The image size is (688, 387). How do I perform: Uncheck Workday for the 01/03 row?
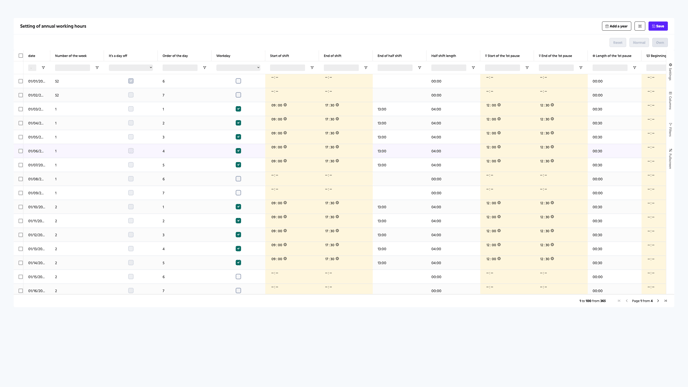(x=238, y=109)
